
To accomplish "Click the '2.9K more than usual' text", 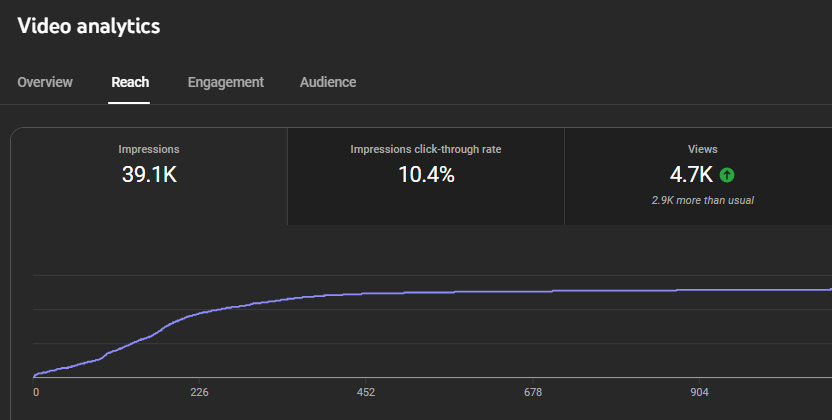I will coord(703,200).
